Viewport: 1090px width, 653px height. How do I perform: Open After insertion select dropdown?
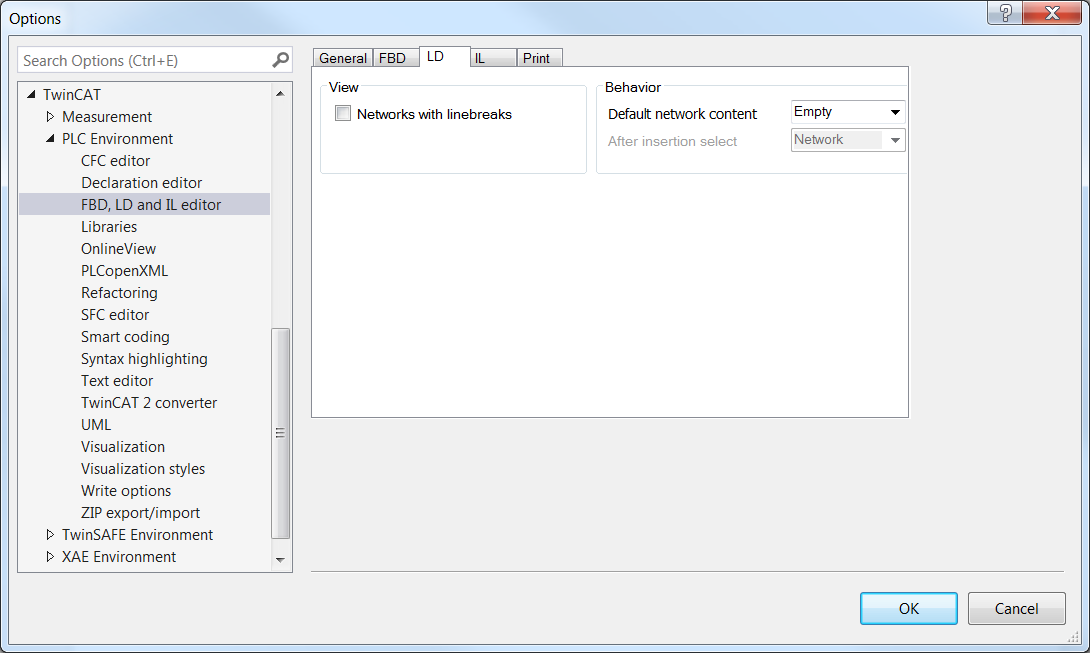[848, 140]
